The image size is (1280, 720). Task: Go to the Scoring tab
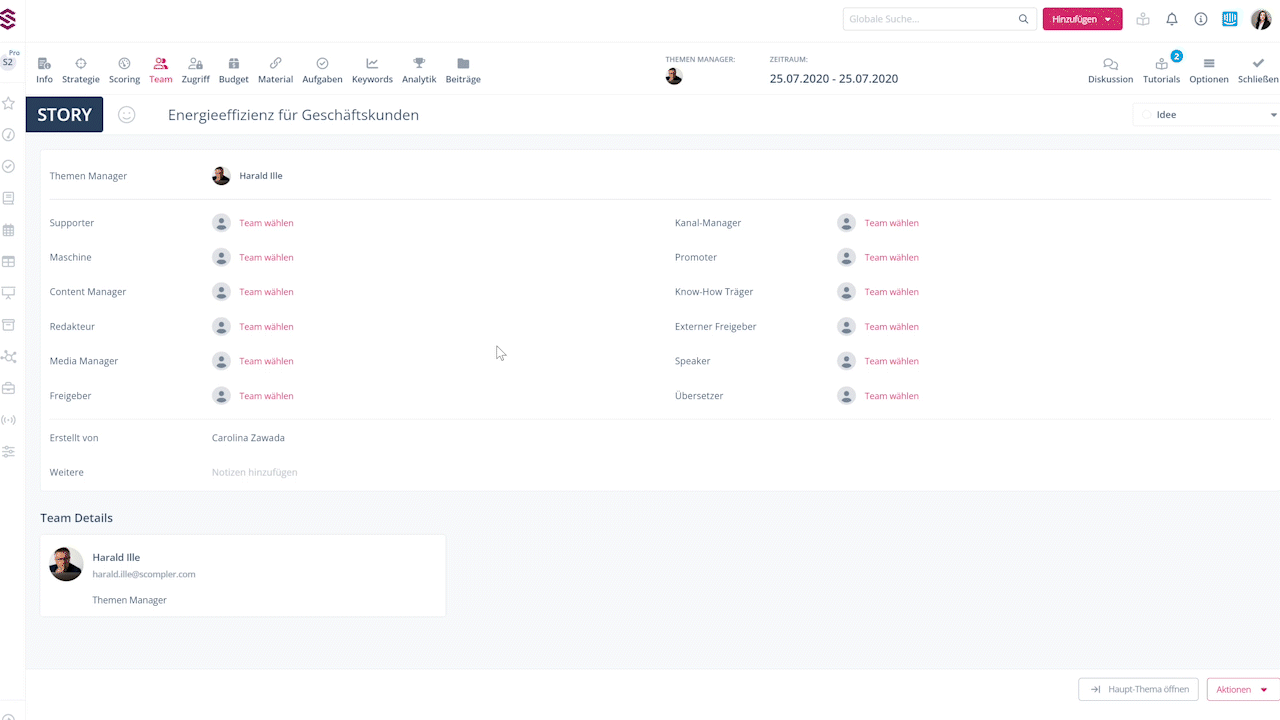(x=124, y=69)
